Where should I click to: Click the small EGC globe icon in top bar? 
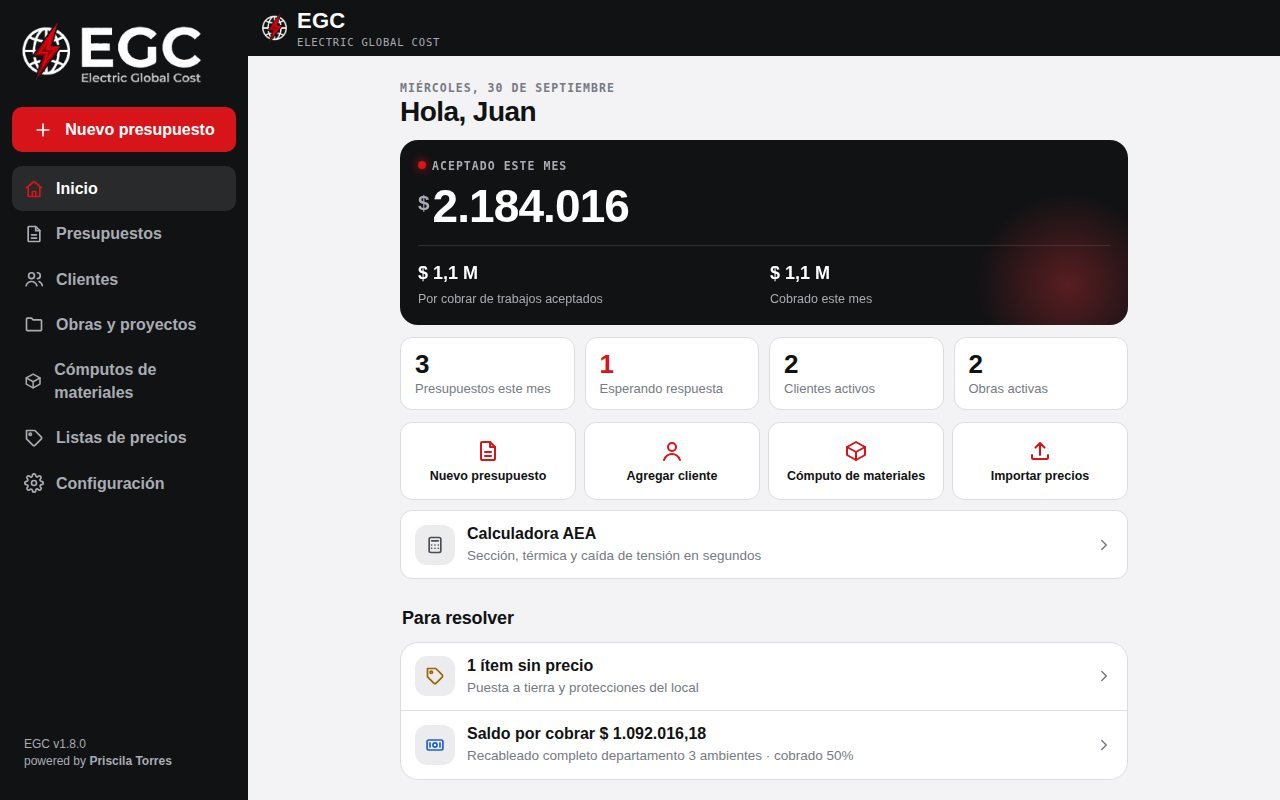tap(274, 28)
